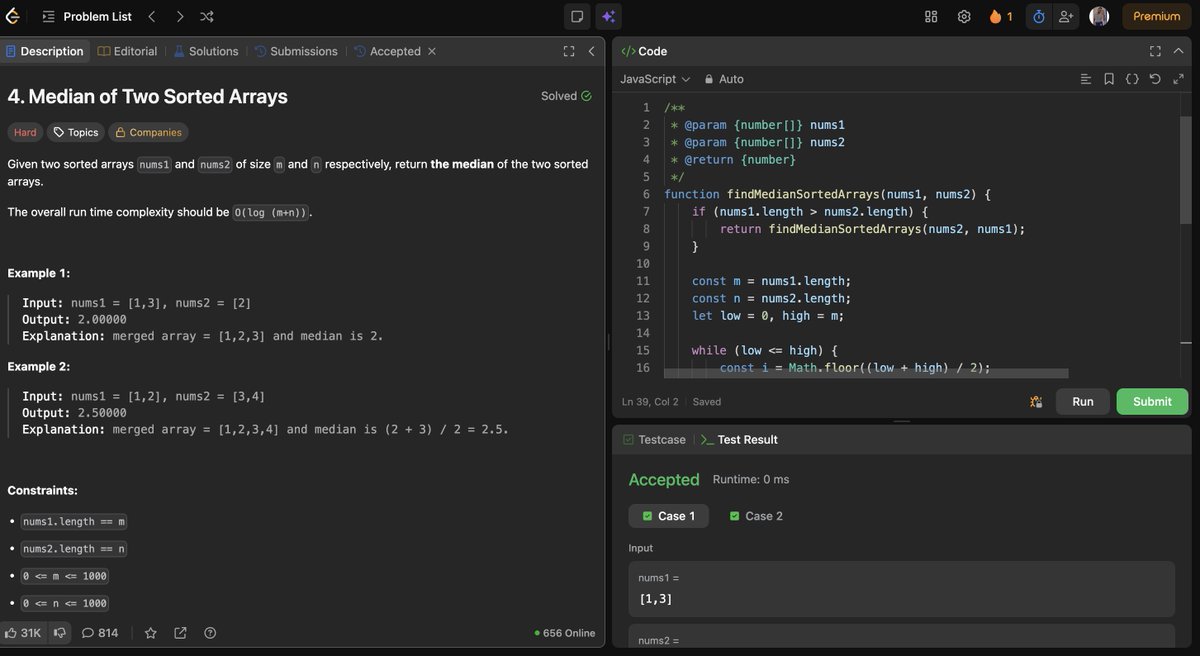Open the help question-mark icon
The image size is (1200, 656).
click(x=210, y=632)
